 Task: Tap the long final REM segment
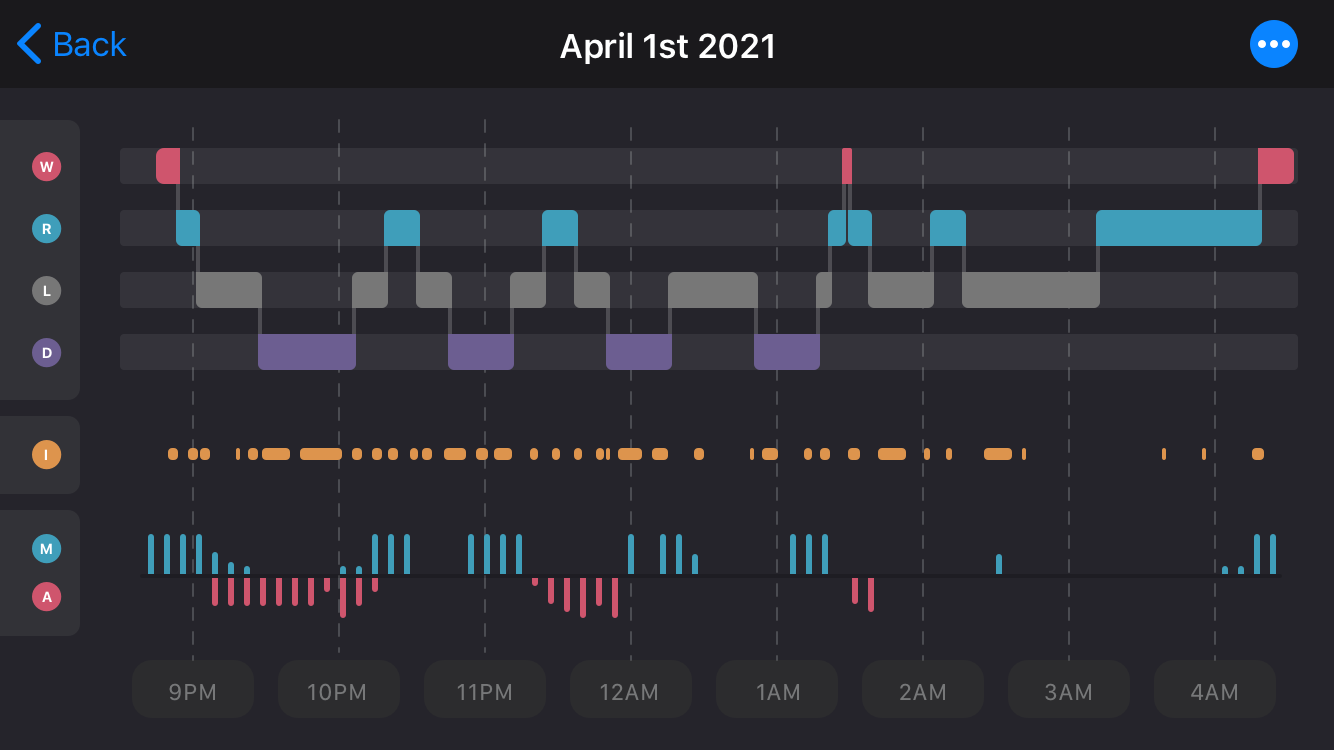1178,228
